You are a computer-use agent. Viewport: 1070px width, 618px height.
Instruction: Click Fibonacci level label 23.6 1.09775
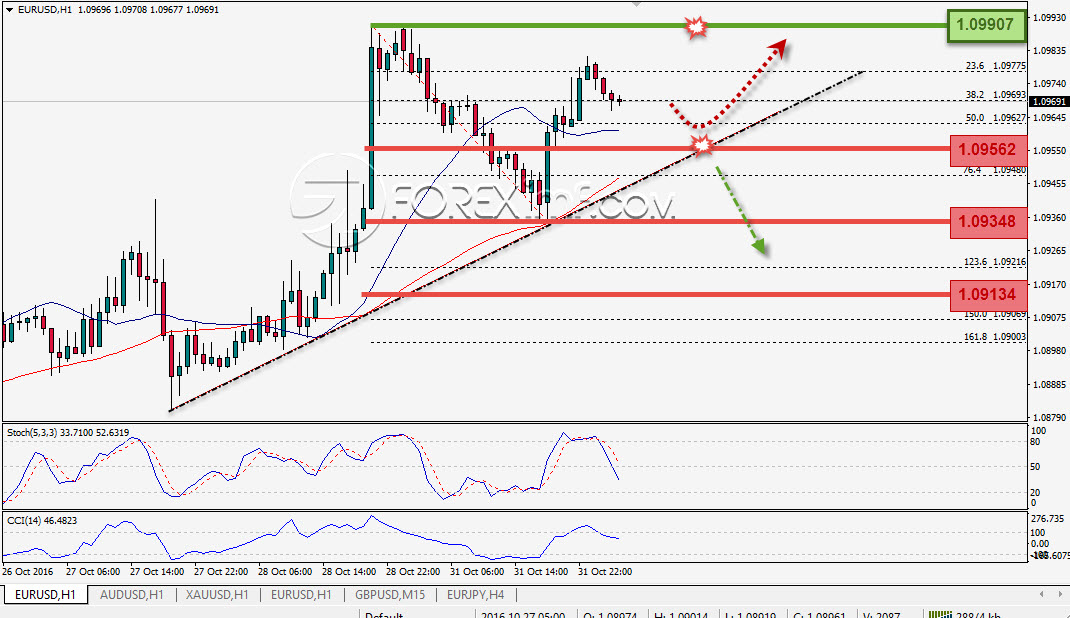(x=996, y=66)
